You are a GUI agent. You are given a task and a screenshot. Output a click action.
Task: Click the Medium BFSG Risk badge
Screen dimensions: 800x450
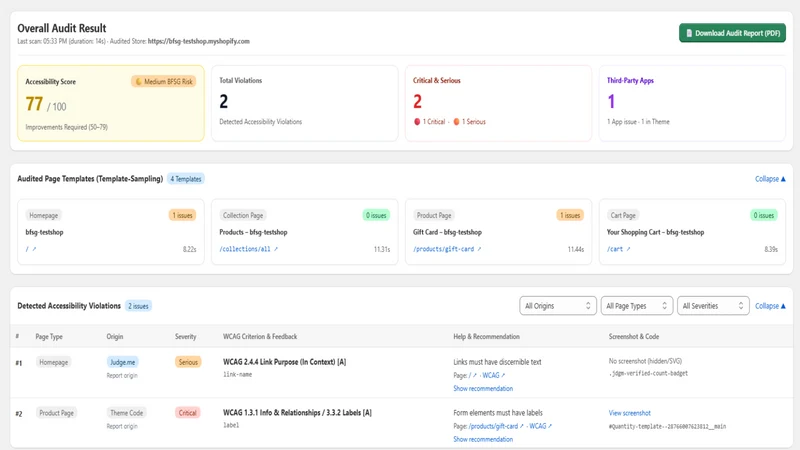(164, 82)
